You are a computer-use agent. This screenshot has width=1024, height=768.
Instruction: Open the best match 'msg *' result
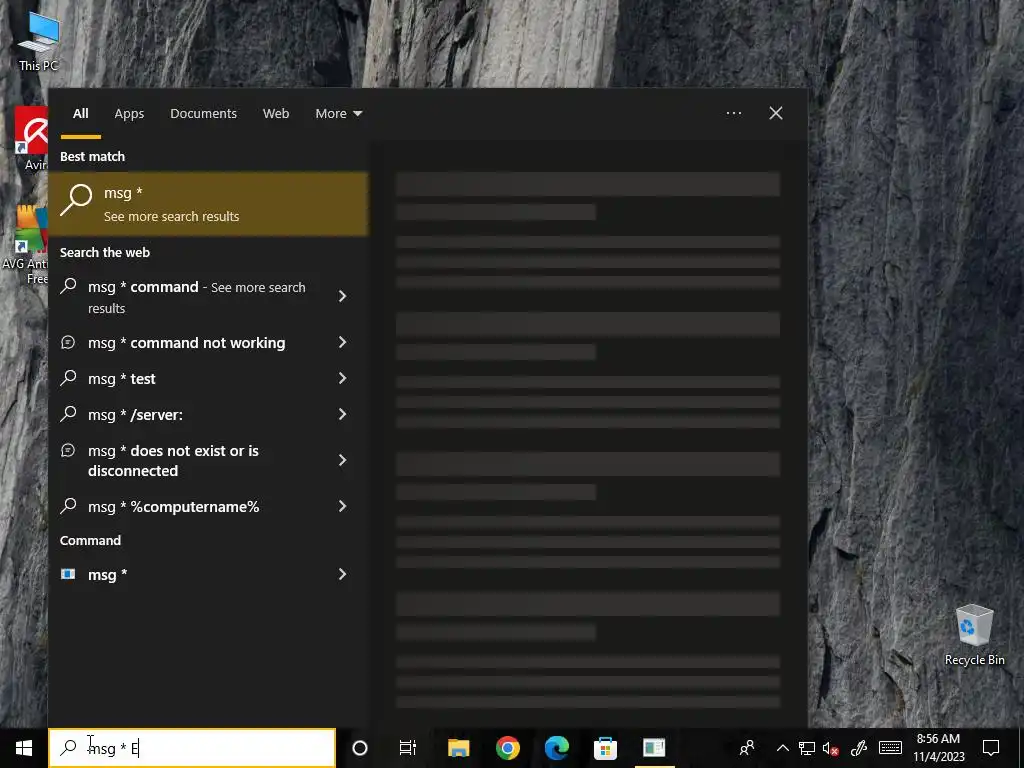click(x=208, y=204)
